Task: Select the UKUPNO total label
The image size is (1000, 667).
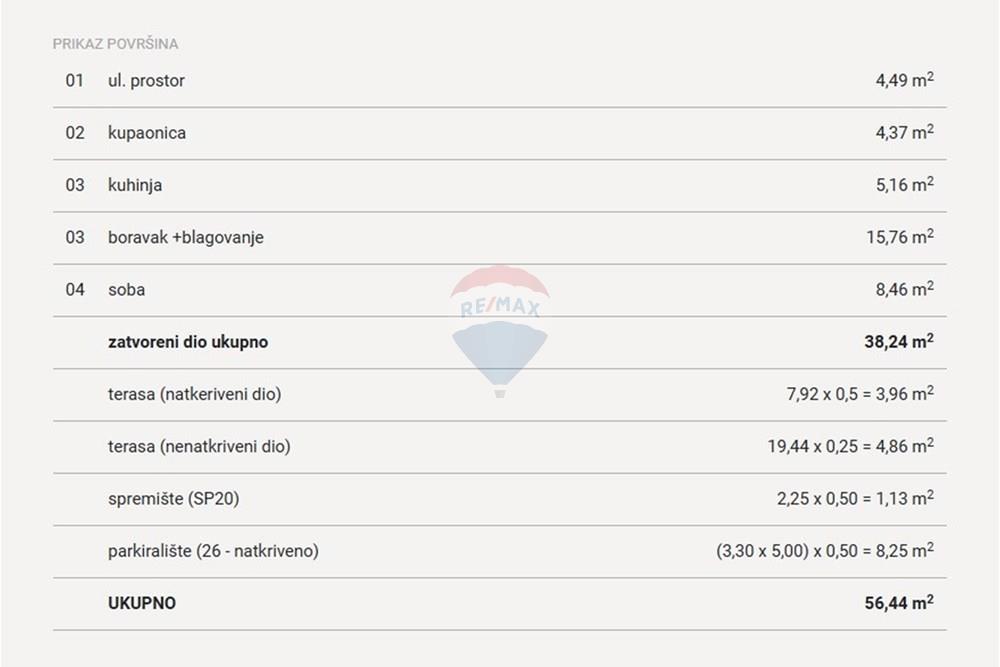Action: tap(142, 603)
